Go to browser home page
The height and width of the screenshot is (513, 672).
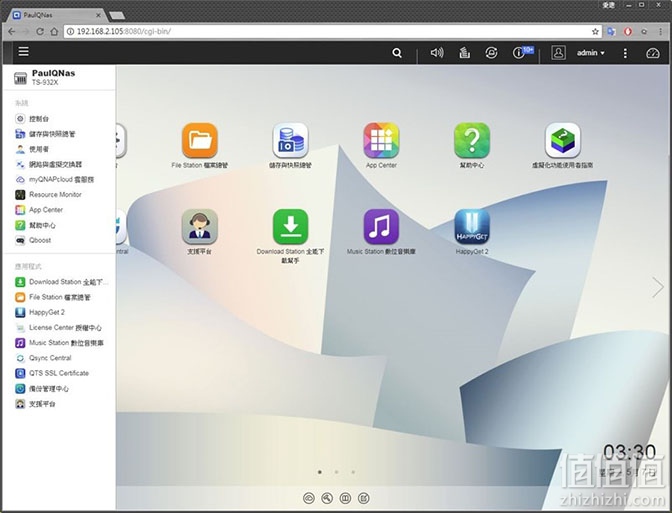pos(54,31)
